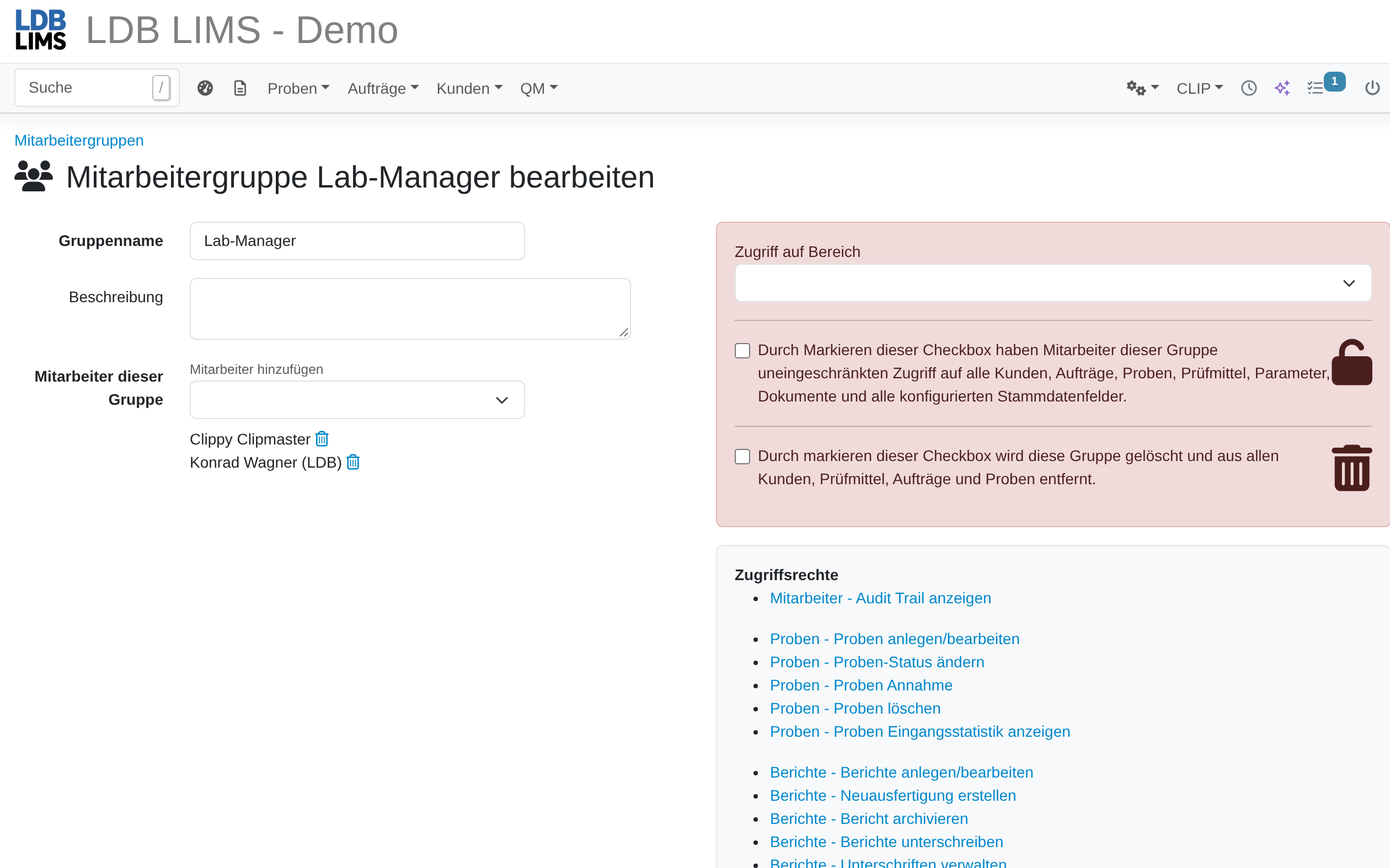Click into the Beschreibung text area
The image size is (1390, 868).
[x=410, y=309]
